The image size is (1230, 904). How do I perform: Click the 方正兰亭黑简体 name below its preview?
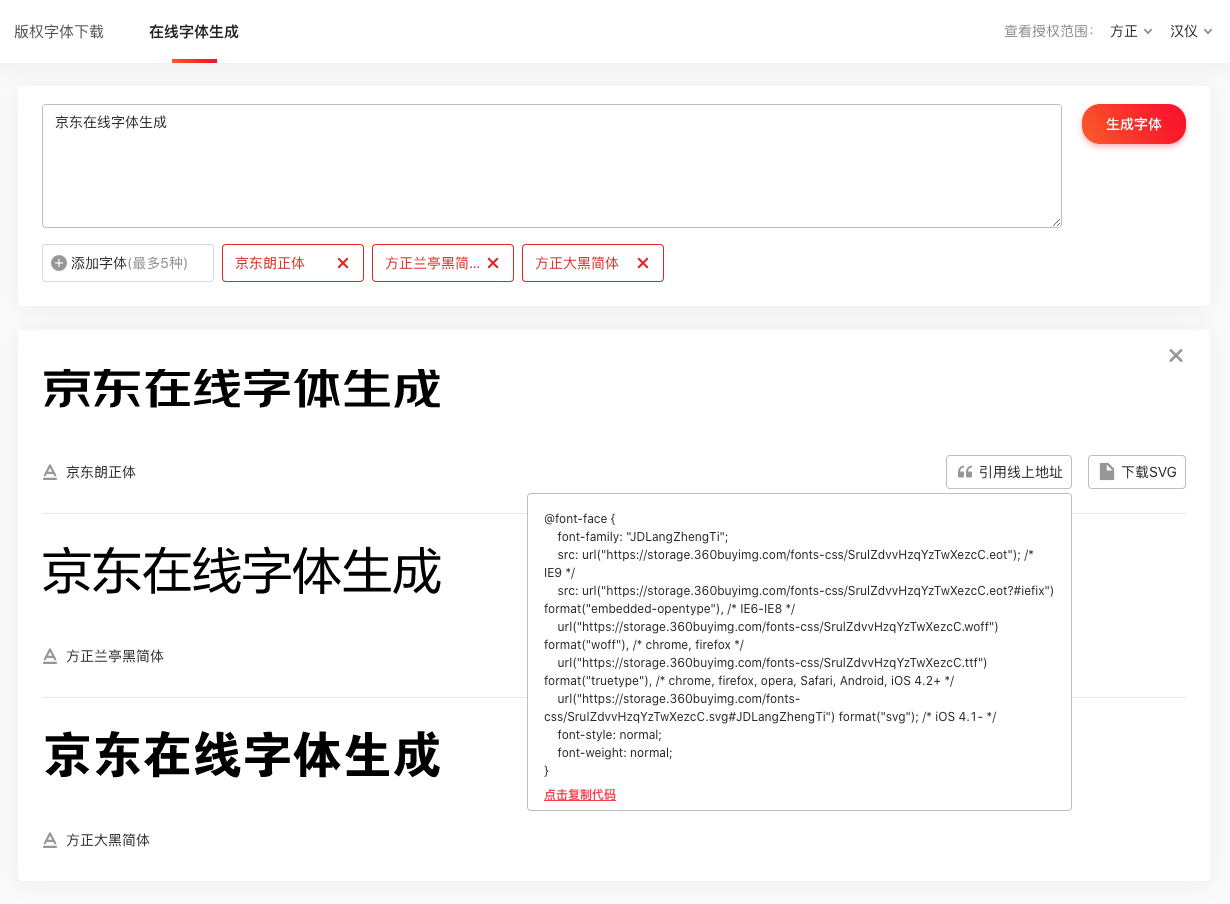115,656
